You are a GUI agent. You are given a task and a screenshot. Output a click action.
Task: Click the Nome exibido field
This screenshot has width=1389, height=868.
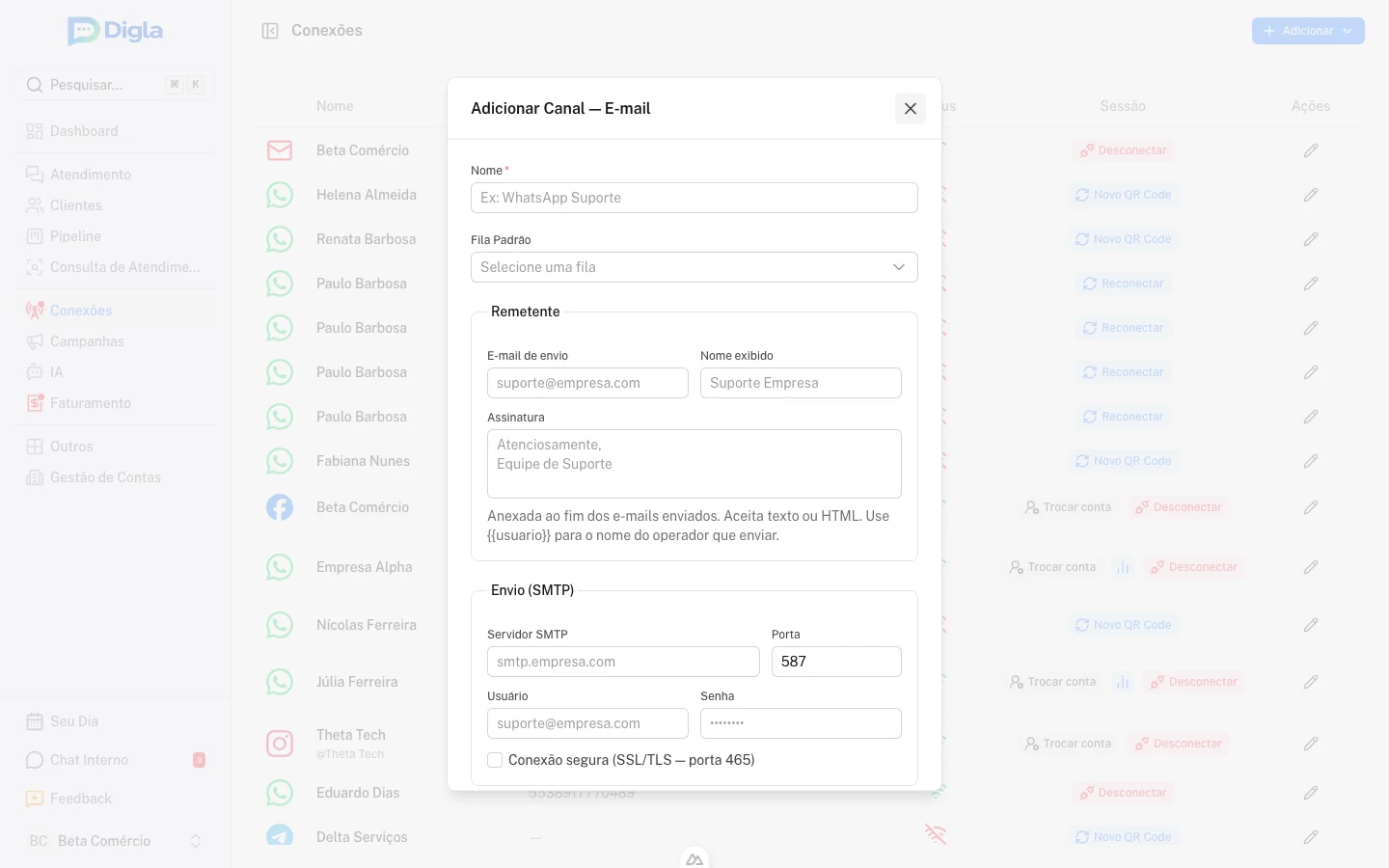(x=801, y=383)
